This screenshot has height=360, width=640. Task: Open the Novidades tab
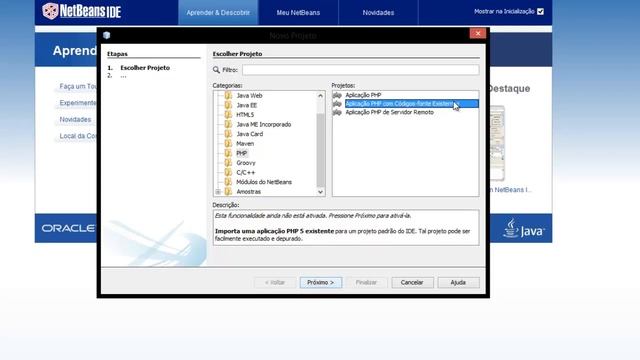[378, 13]
